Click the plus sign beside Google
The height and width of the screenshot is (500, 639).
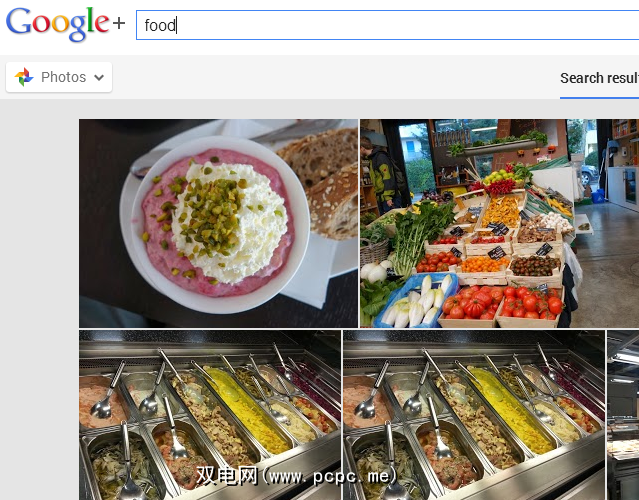click(119, 23)
